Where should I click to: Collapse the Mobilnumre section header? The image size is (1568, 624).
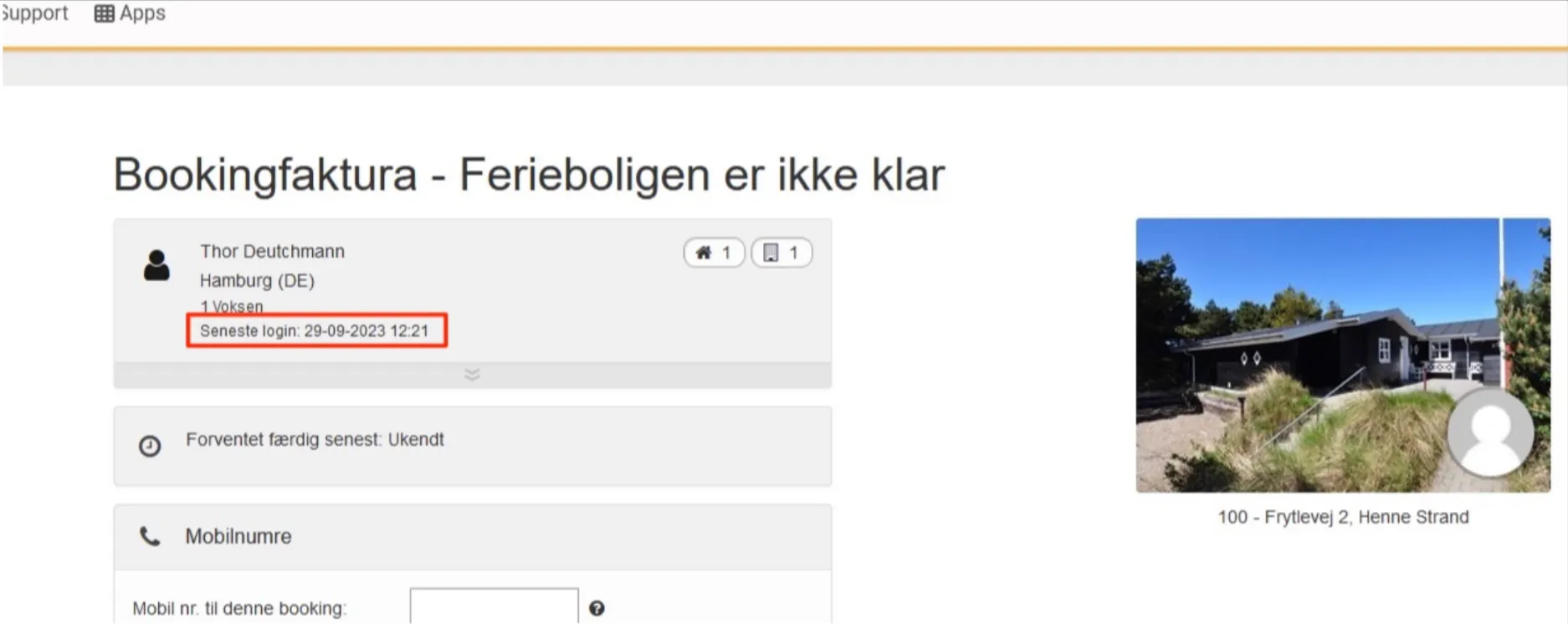click(x=472, y=537)
